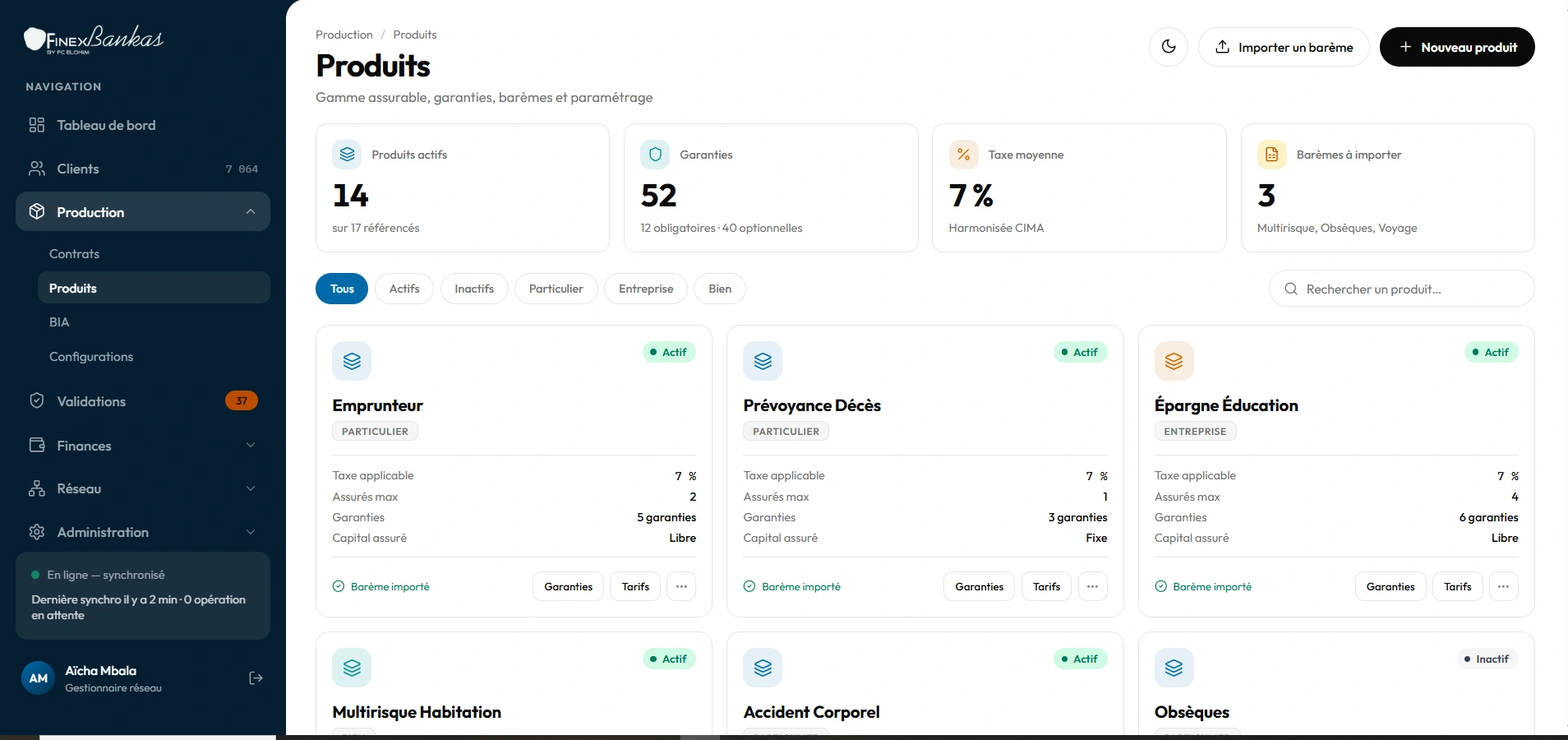Filter products by Inactifs

click(474, 289)
